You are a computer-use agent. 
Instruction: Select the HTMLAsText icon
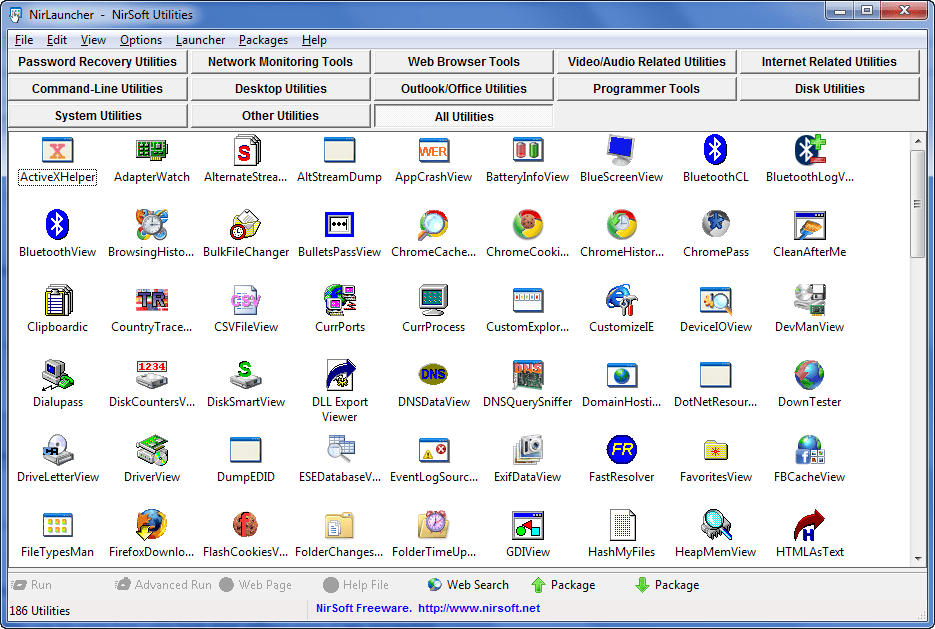tap(809, 525)
